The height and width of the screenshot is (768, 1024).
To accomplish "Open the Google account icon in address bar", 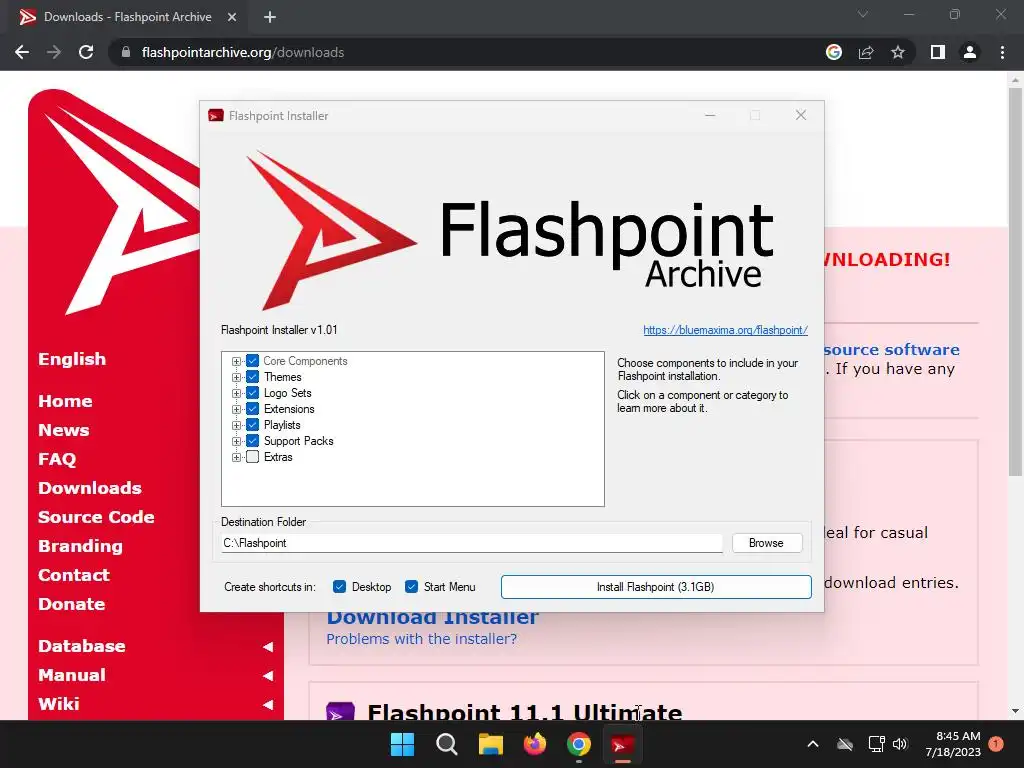I will point(834,52).
